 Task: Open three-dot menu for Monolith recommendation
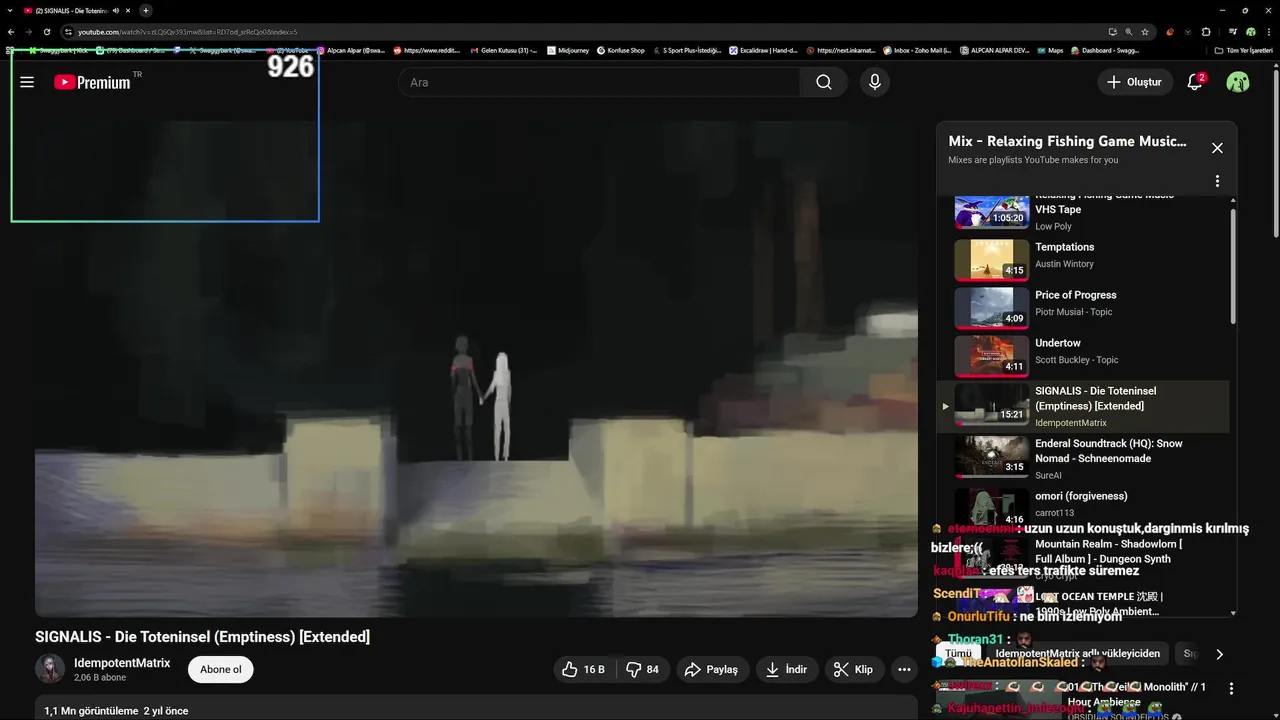point(1231,689)
